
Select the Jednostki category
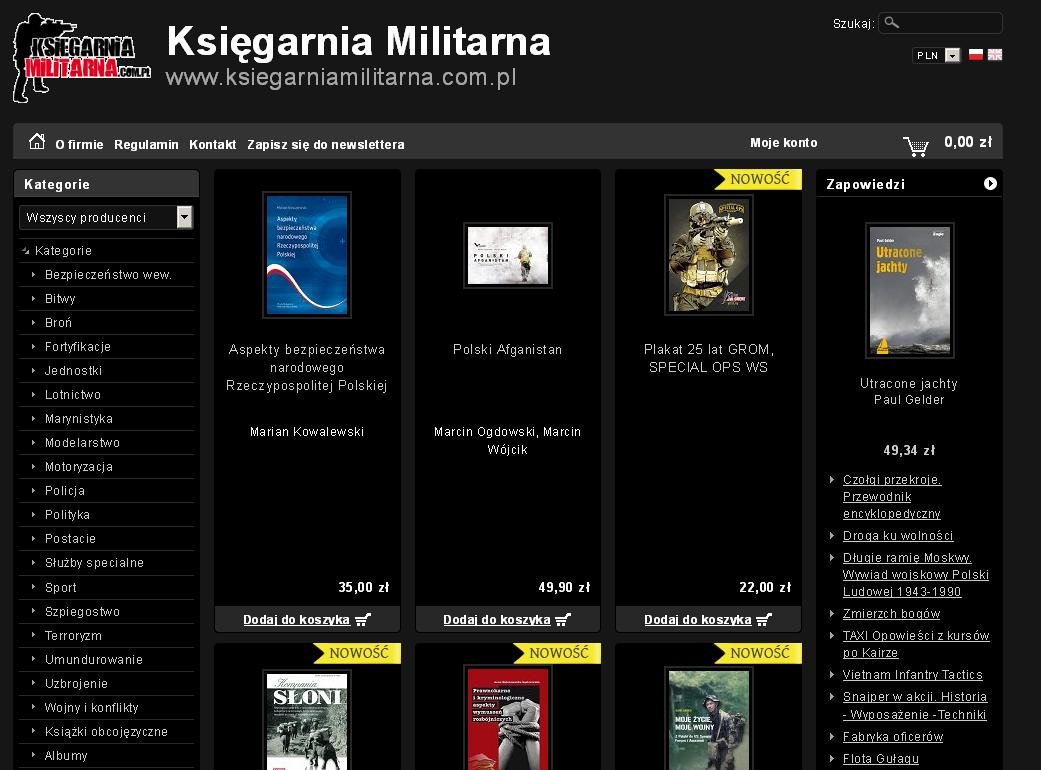73,370
